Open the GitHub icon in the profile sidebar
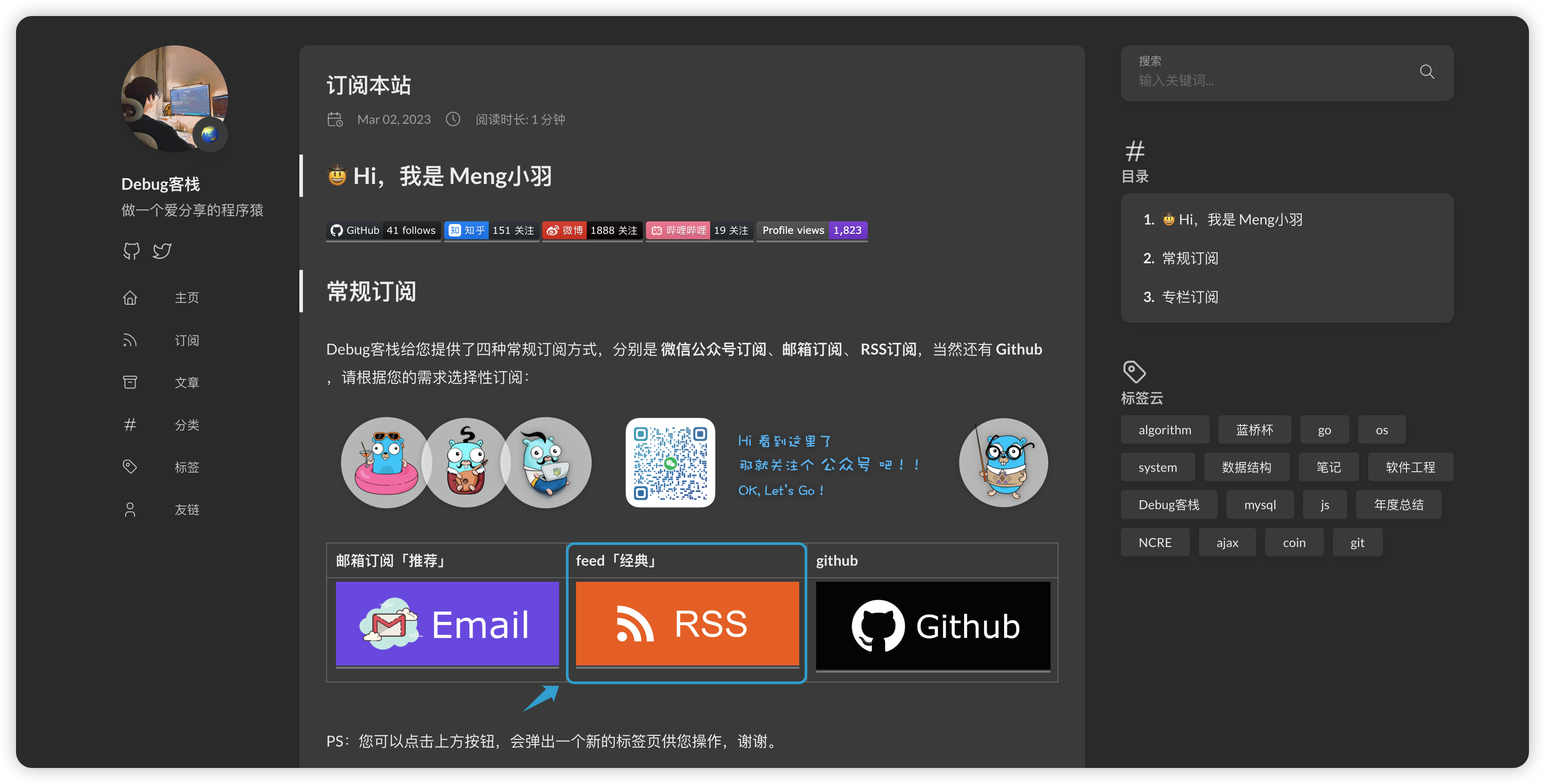 point(131,251)
